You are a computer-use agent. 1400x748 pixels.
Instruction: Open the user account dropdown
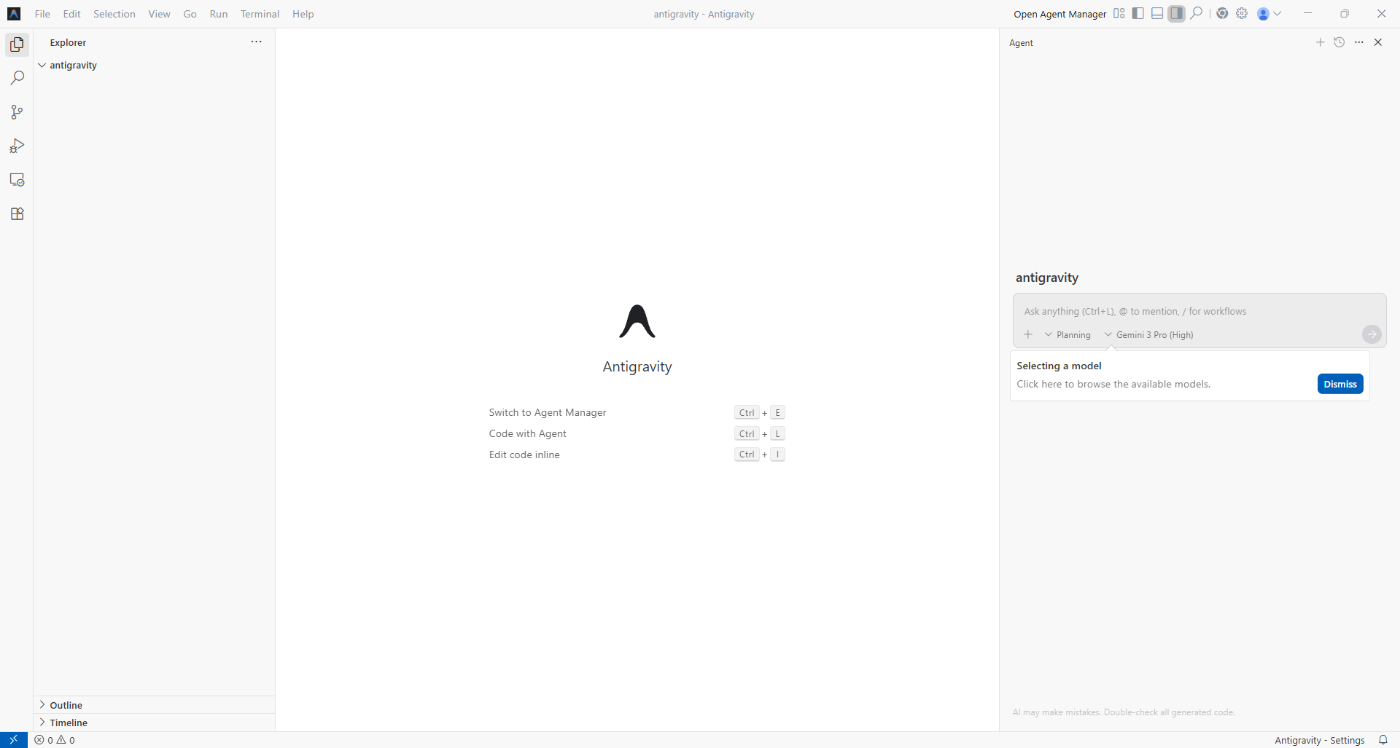(x=1269, y=14)
